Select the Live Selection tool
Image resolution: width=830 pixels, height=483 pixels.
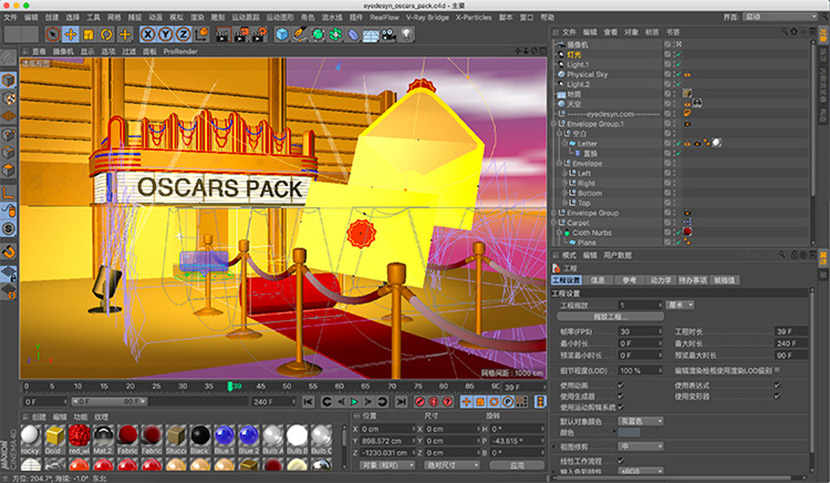coord(53,35)
